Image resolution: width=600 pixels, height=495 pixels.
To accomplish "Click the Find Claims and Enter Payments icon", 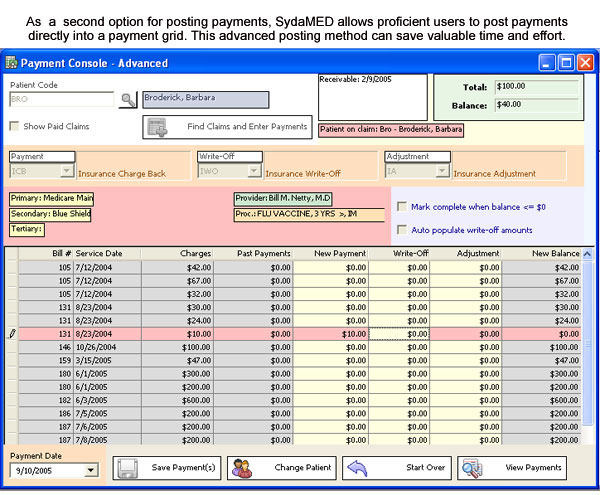I will [x=158, y=127].
